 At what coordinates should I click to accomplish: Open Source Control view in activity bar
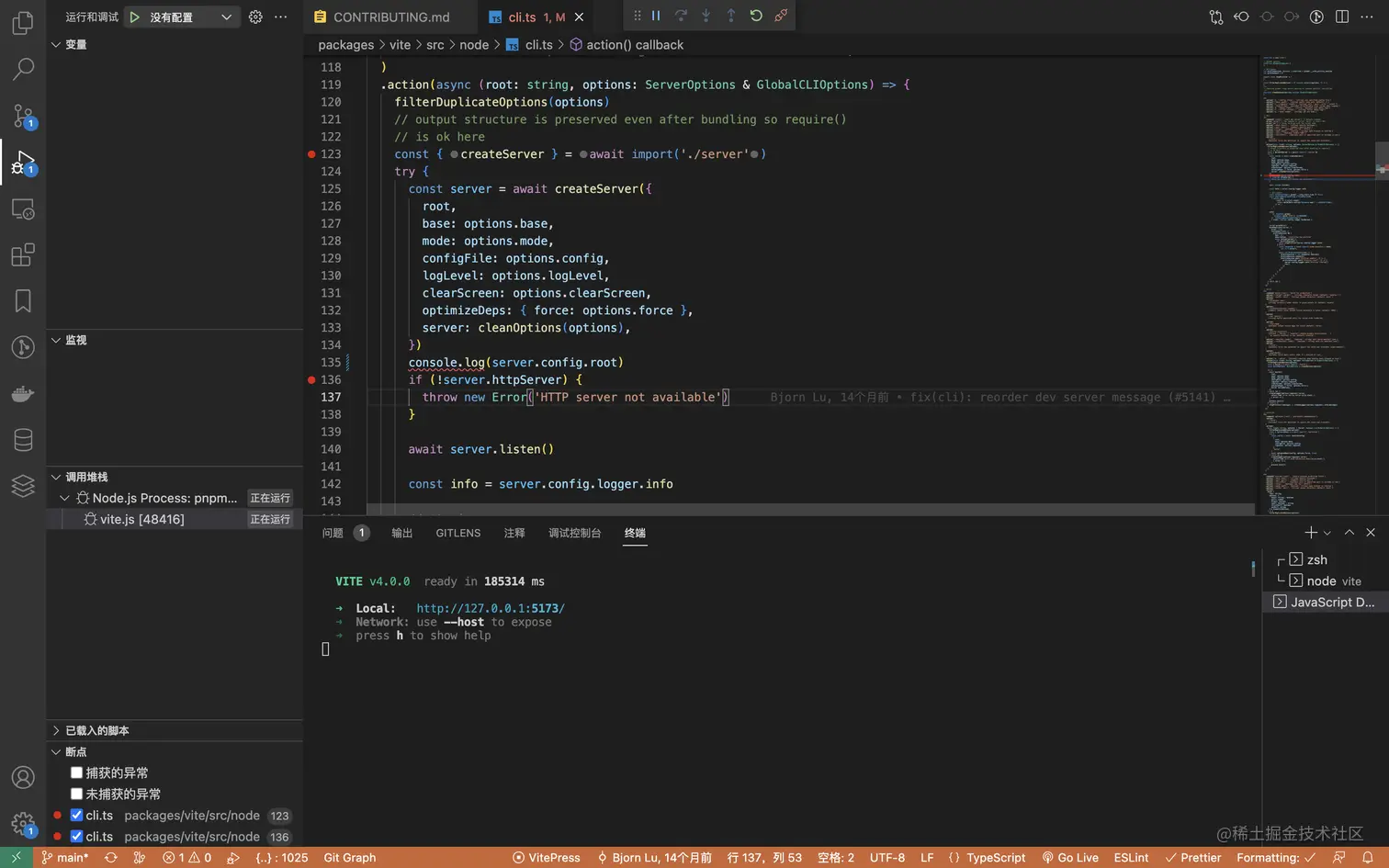click(x=23, y=116)
